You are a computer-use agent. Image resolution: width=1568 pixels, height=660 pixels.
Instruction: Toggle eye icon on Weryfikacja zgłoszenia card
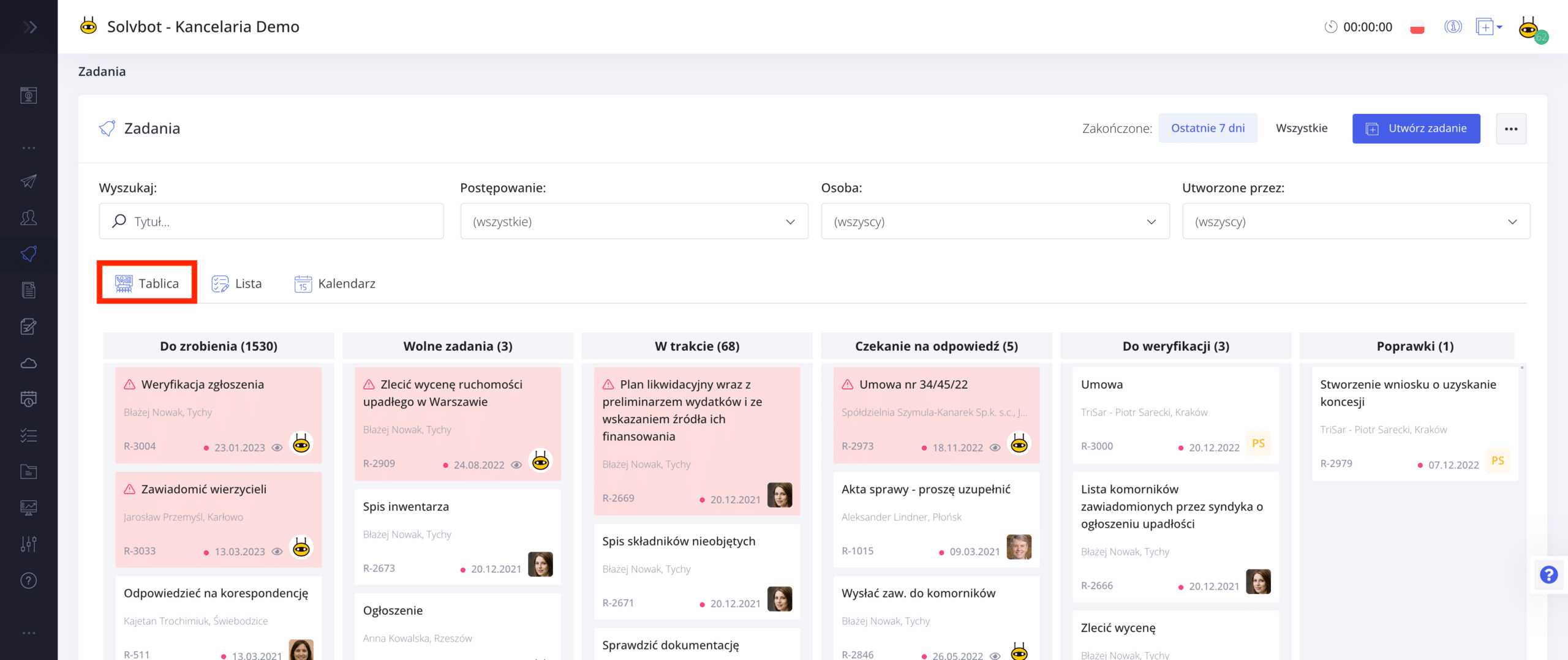pos(277,448)
